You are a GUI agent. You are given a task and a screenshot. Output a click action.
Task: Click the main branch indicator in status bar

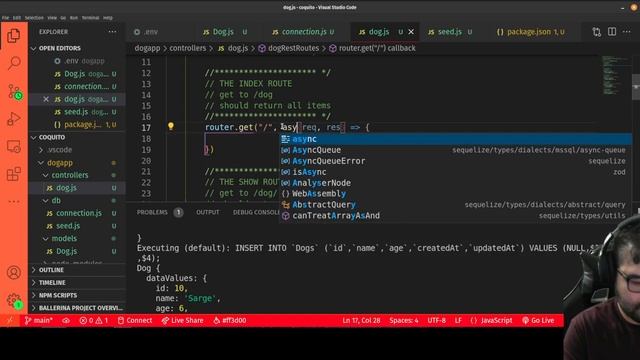coord(39,321)
